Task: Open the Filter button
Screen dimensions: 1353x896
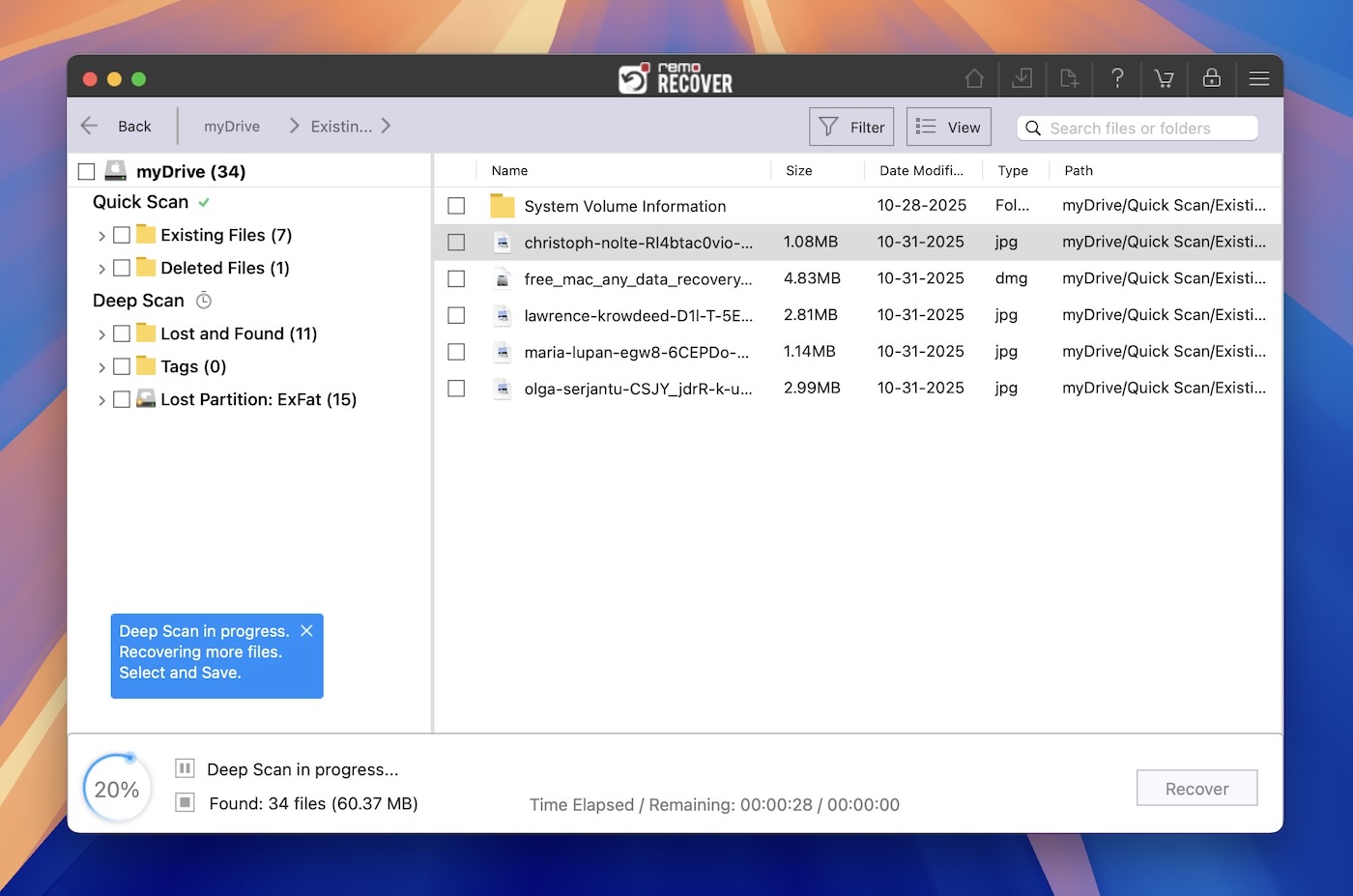Action: point(851,127)
